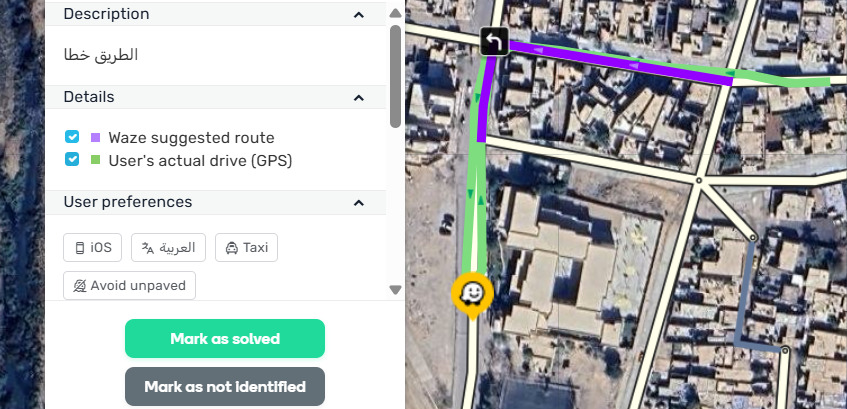
Task: Click the scrollbar up arrow
Action: pos(395,13)
